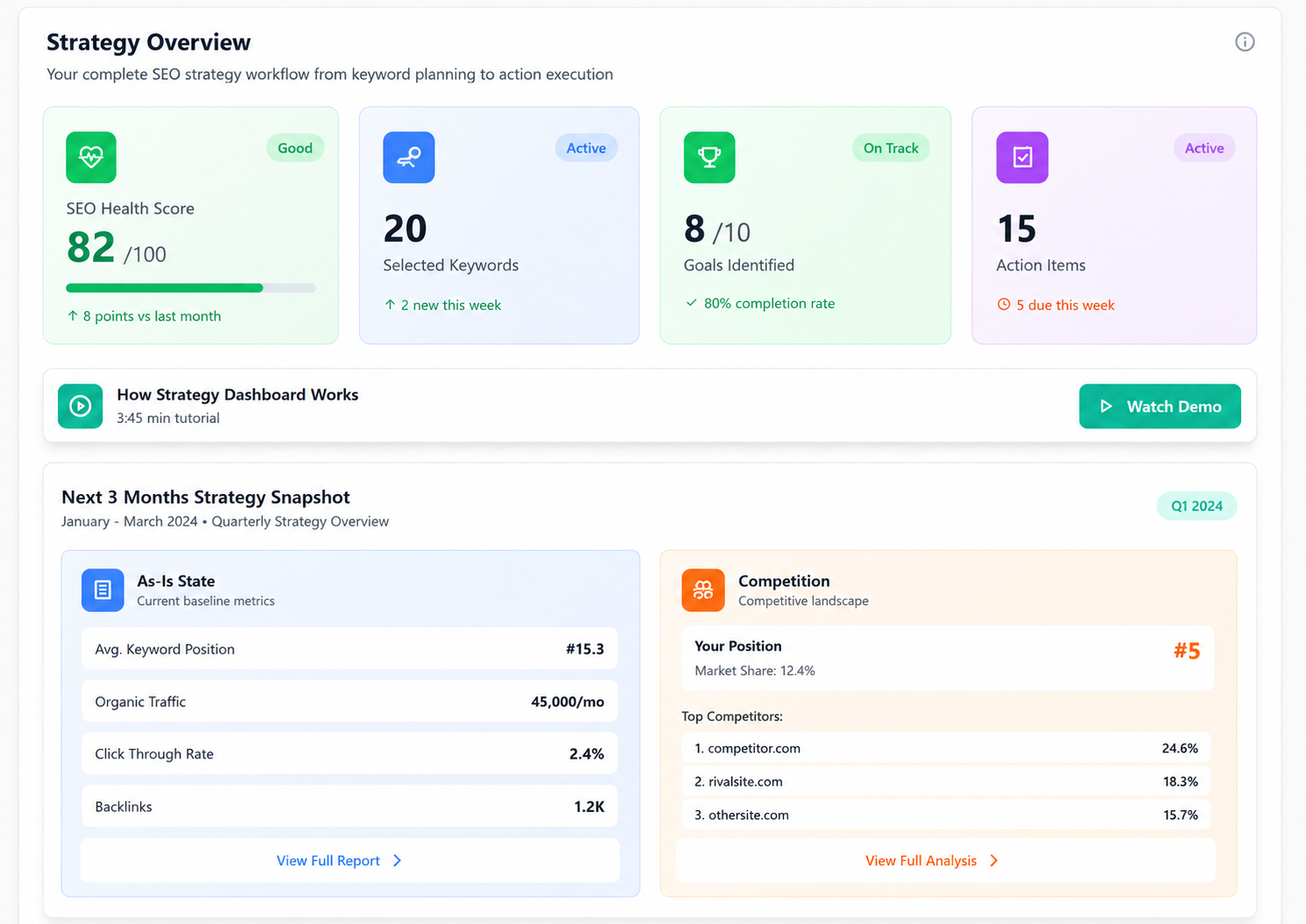Click the Good status badge
This screenshot has height=924, width=1306.
click(295, 148)
